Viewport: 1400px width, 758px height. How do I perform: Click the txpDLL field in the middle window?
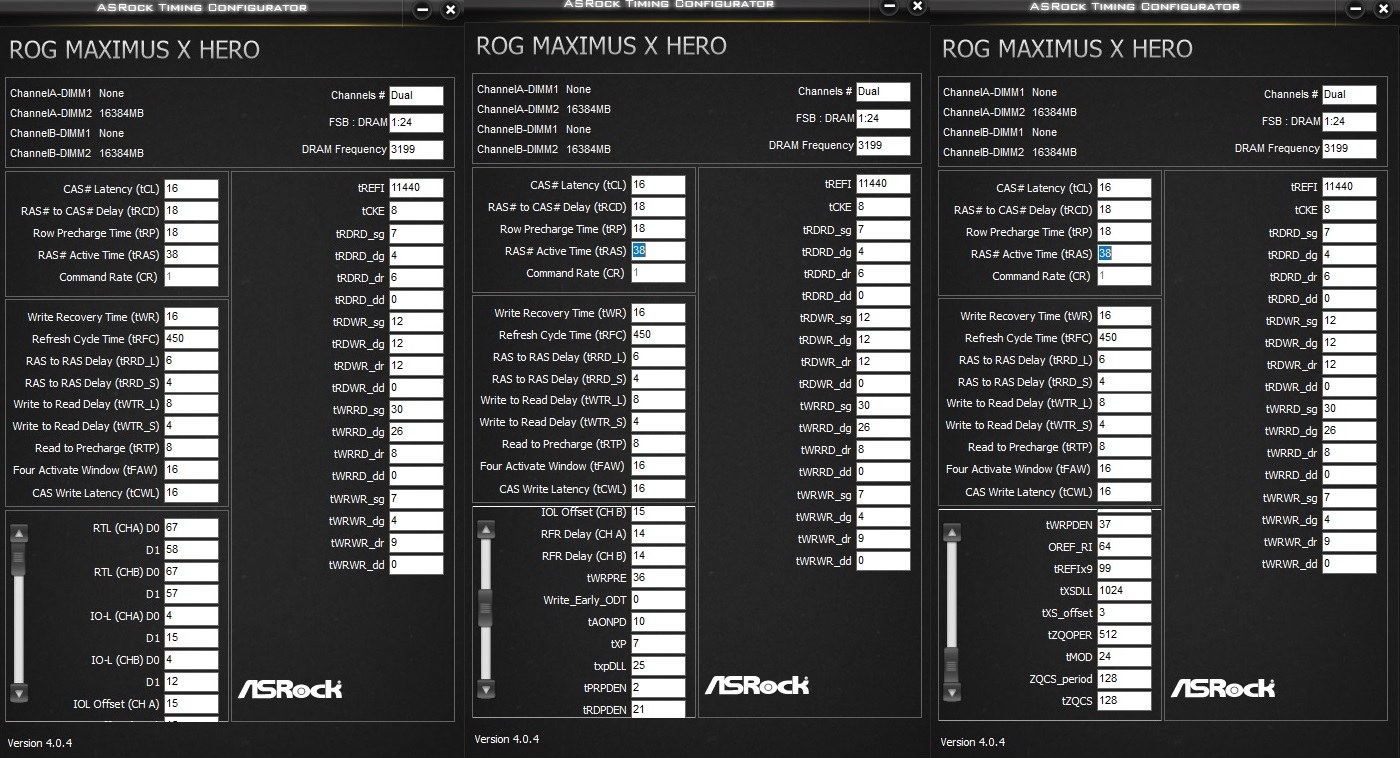[x=658, y=666]
